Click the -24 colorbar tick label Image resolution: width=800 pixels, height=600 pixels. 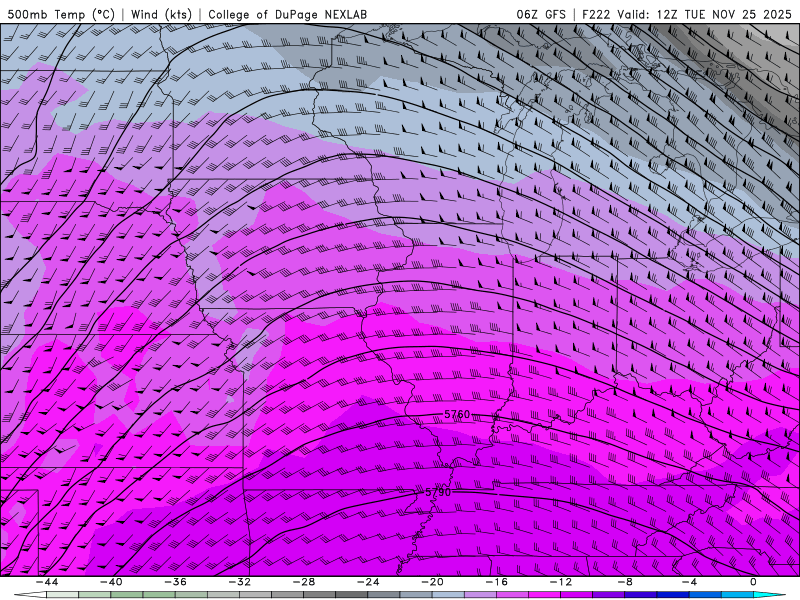368,582
